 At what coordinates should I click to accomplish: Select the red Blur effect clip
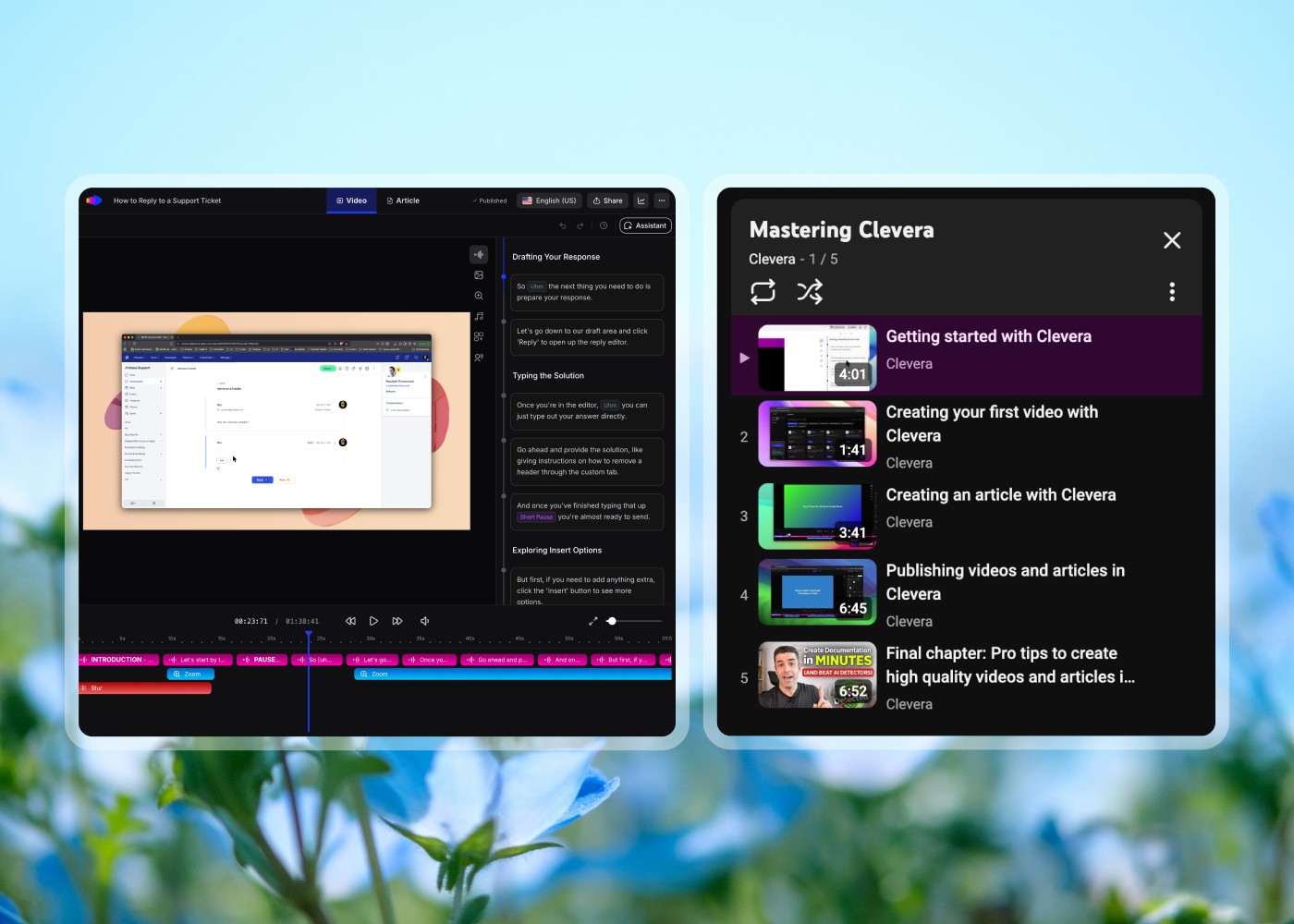(145, 688)
